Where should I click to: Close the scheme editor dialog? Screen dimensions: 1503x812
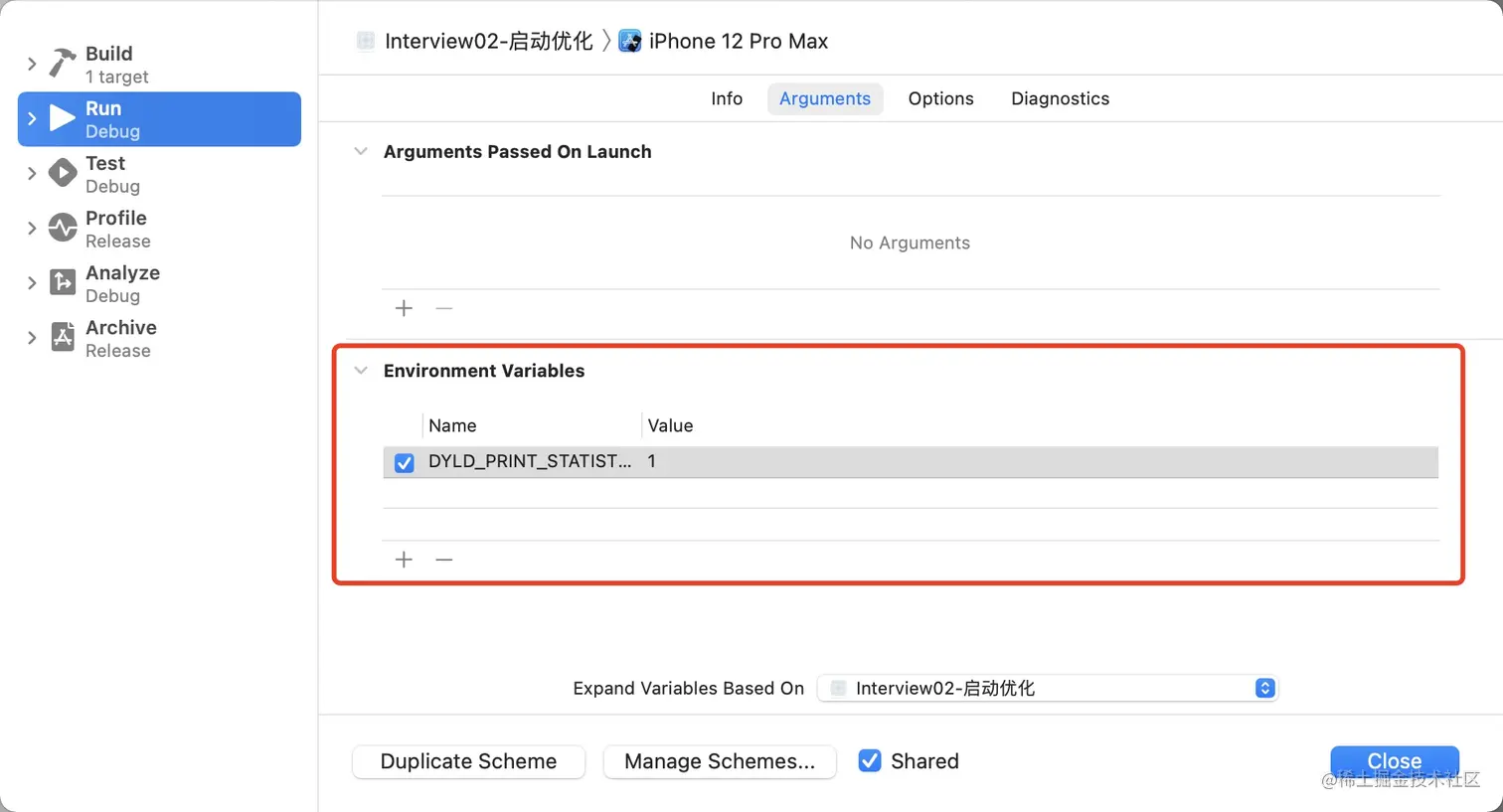click(x=1395, y=761)
